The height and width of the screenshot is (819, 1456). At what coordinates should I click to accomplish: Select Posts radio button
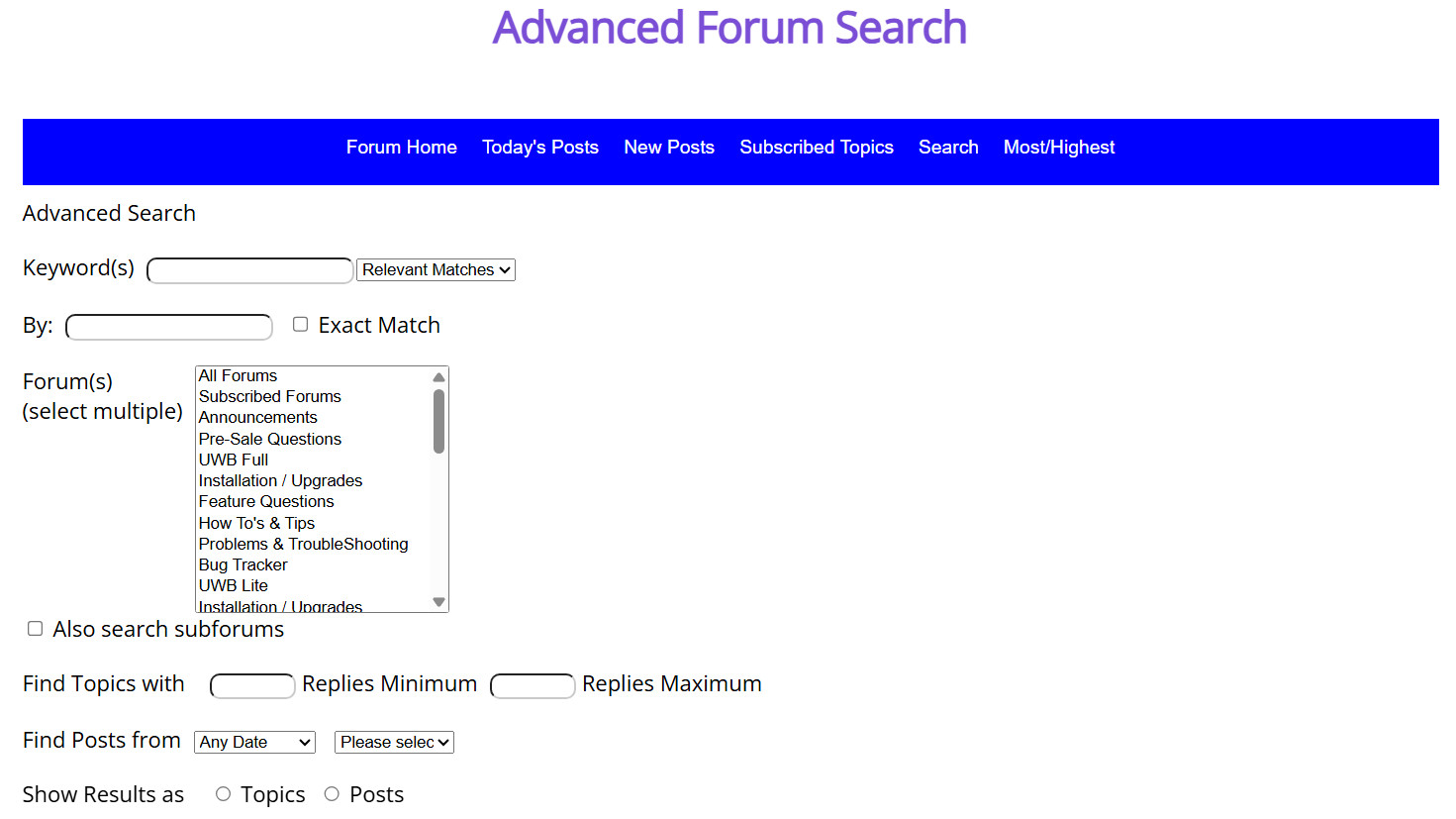point(332,794)
